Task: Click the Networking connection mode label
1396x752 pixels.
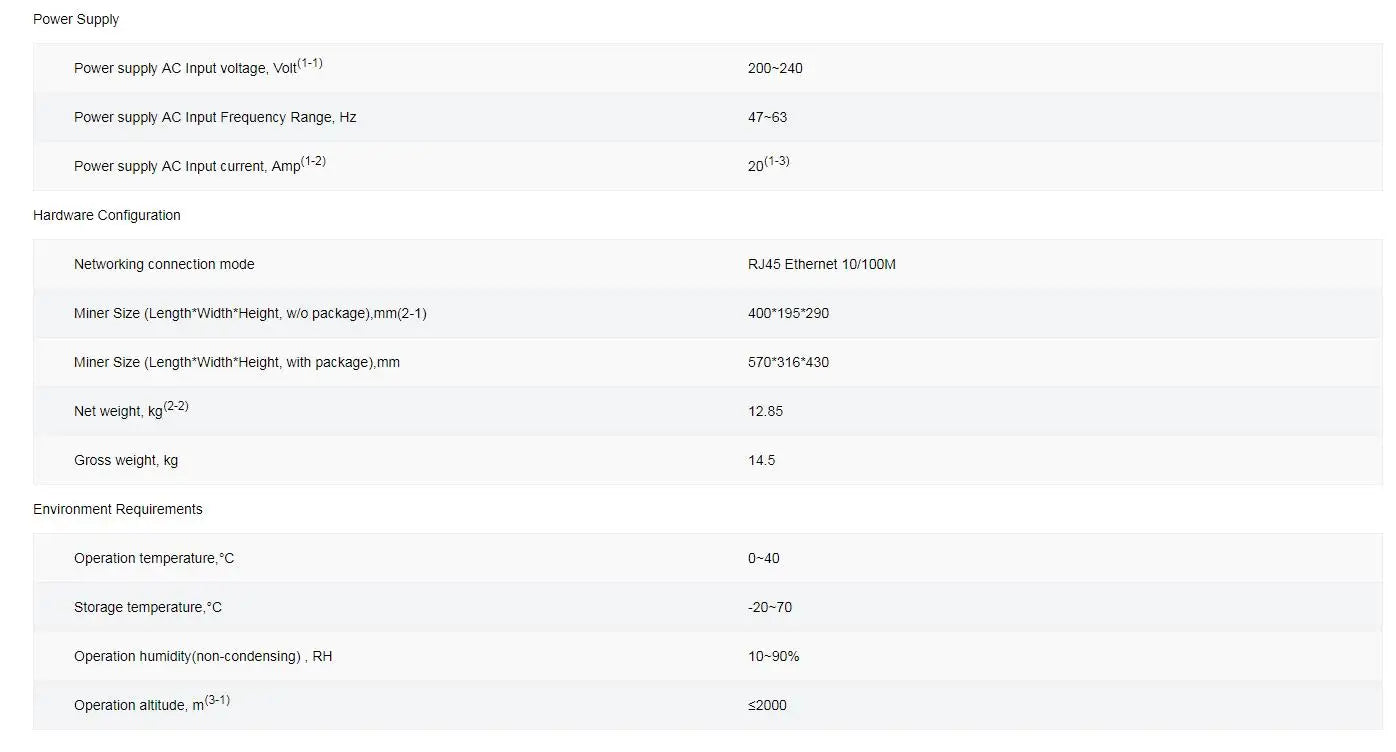Action: tap(164, 264)
